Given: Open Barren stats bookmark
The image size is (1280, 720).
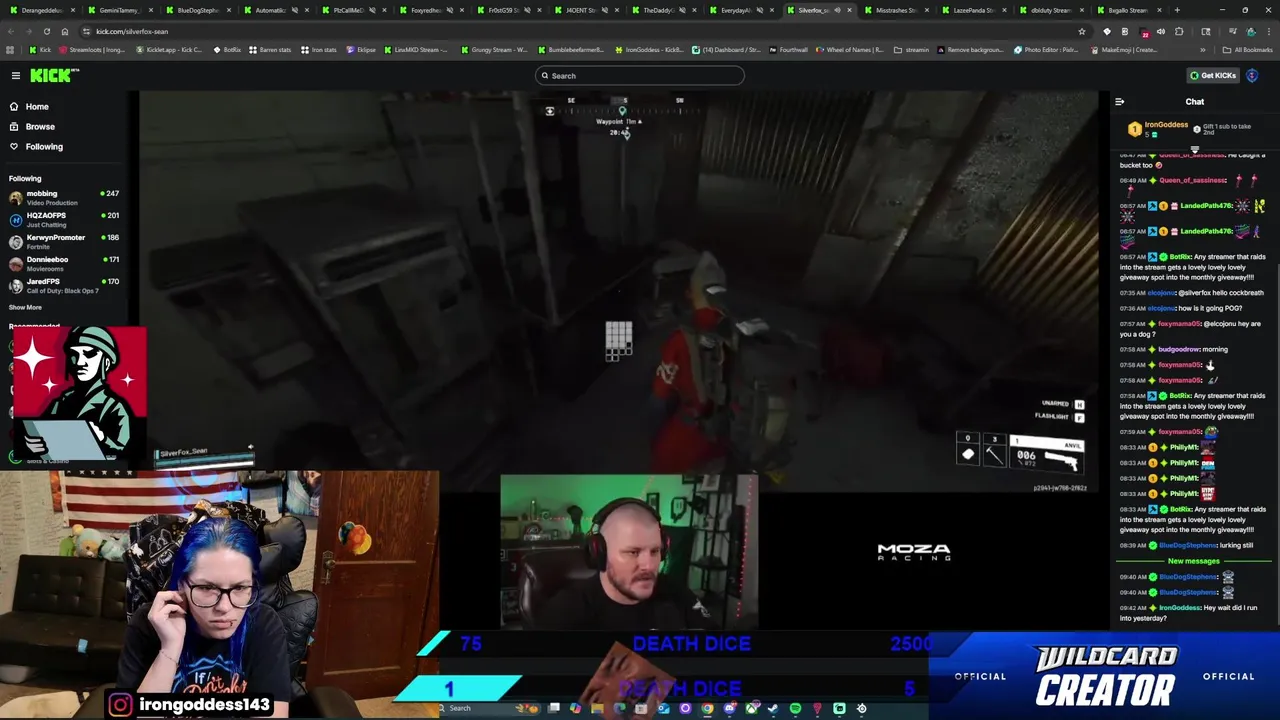Looking at the screenshot, I should [270, 50].
